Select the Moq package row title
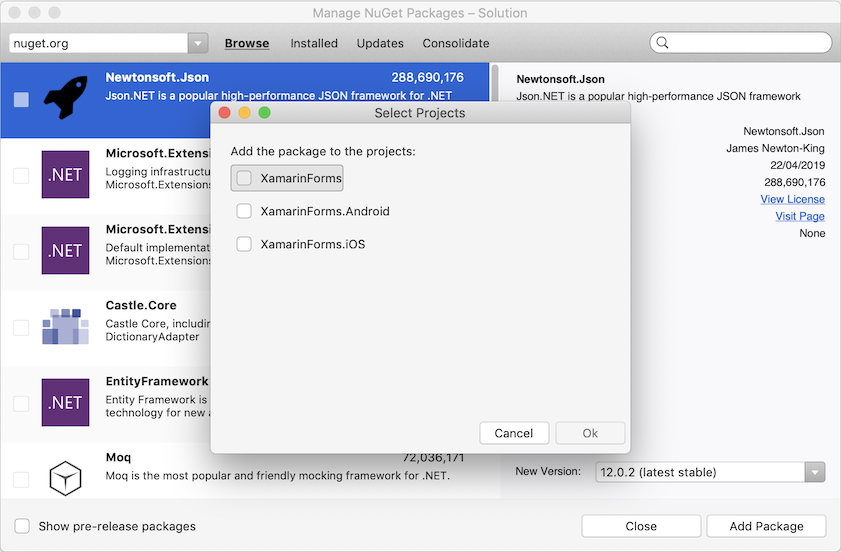The height and width of the screenshot is (552, 841). [x=118, y=457]
